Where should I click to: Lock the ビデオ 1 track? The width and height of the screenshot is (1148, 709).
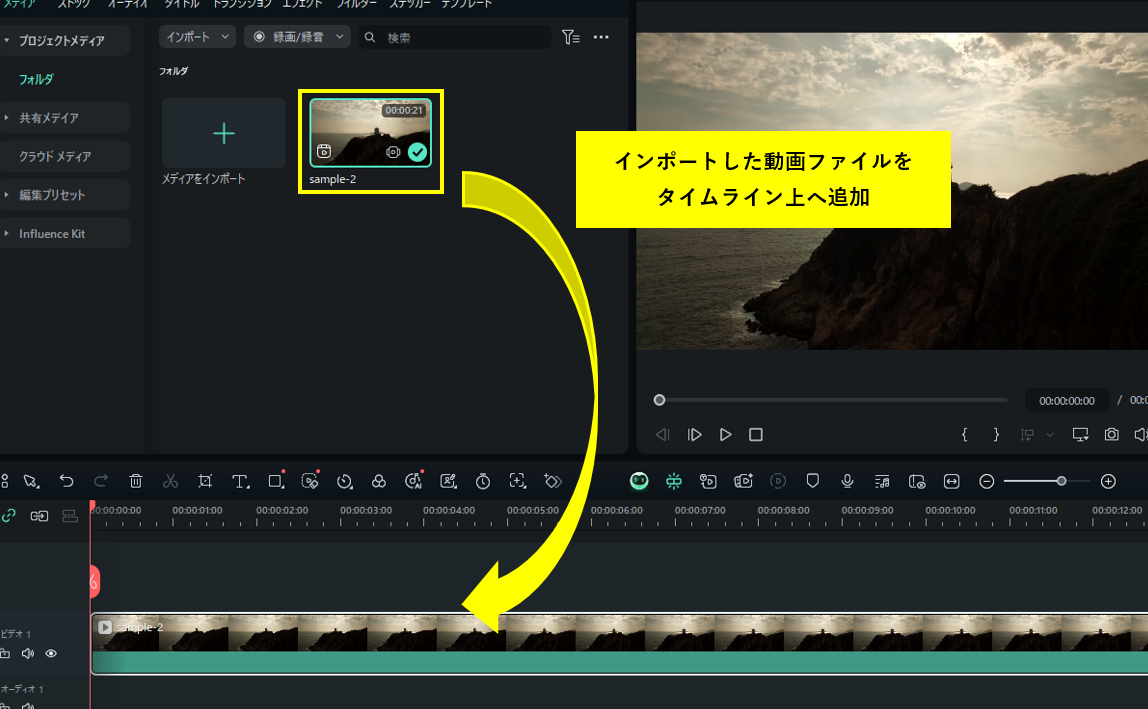pos(6,653)
